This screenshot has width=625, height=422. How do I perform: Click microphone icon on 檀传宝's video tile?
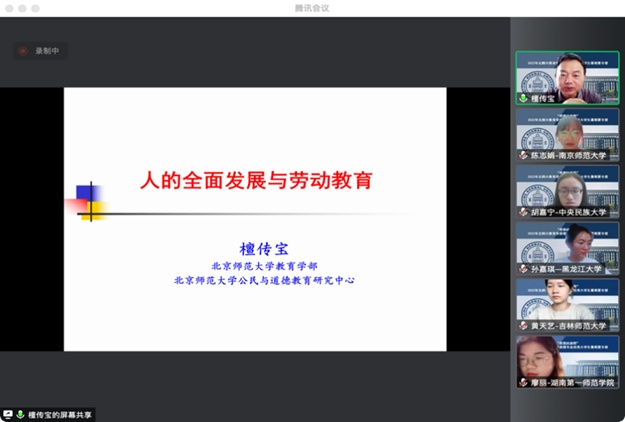coord(522,99)
